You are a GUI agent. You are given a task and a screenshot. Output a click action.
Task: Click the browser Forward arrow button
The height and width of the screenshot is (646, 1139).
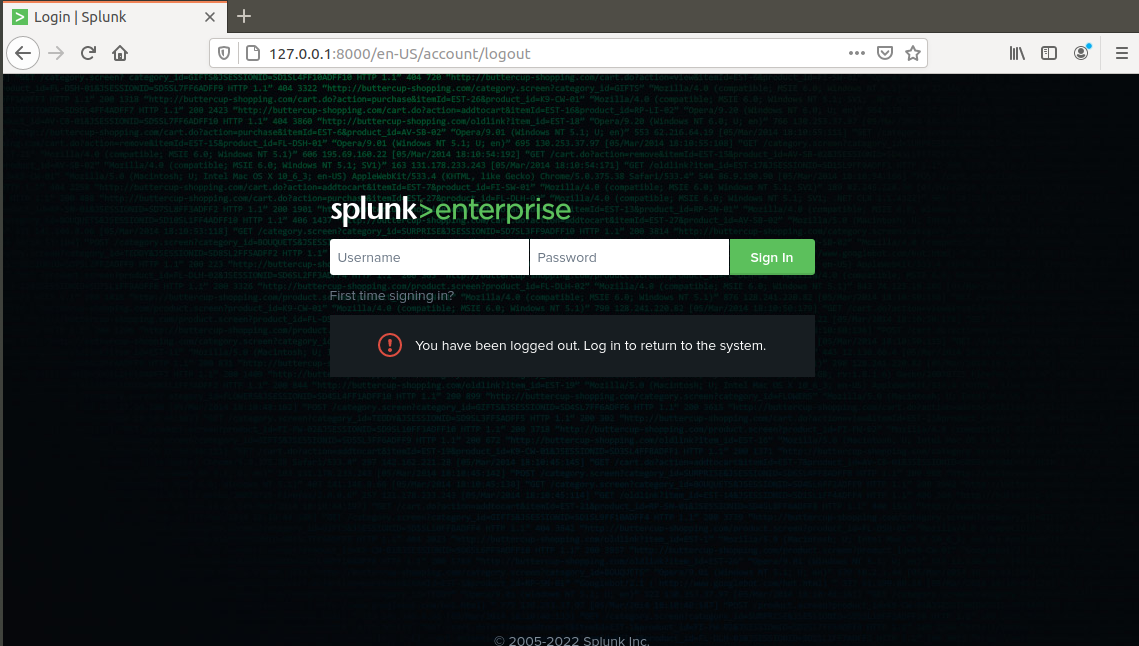56,53
